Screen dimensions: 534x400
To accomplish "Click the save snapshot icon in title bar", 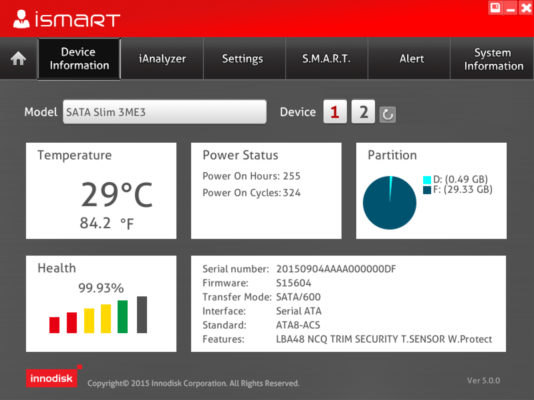I will (x=496, y=7).
